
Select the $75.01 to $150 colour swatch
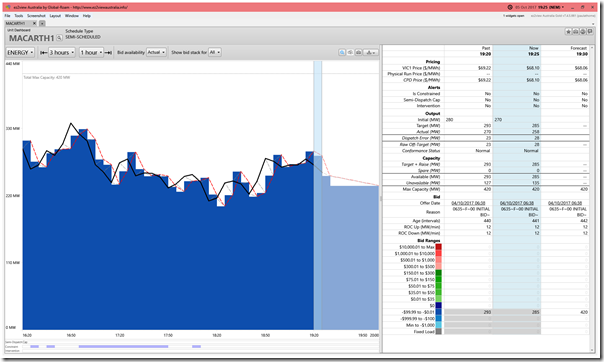tap(438, 280)
